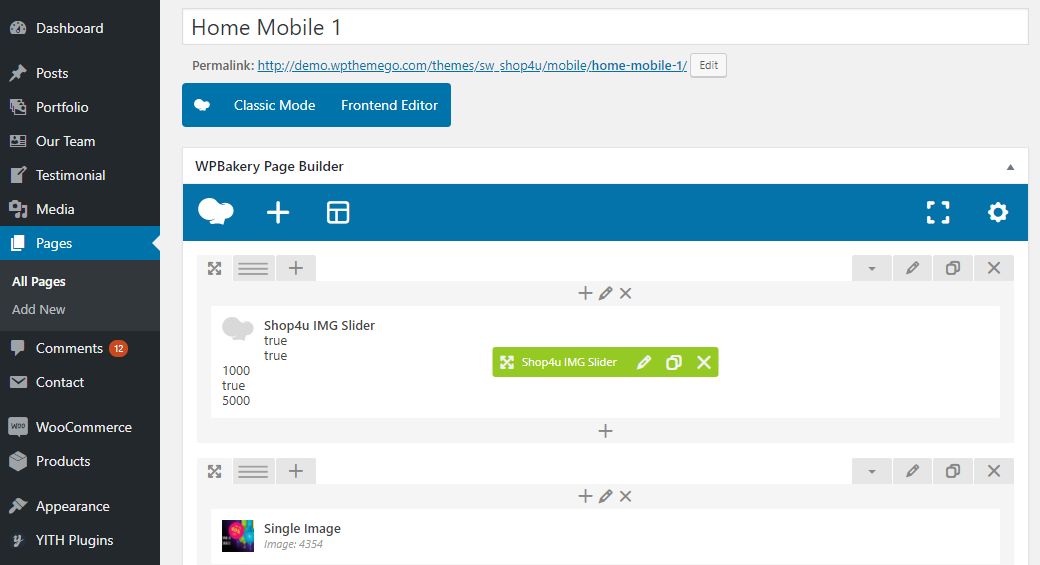This screenshot has width=1040, height=565.
Task: Select the Shop4u IMG Slider title text
Action: [x=319, y=325]
